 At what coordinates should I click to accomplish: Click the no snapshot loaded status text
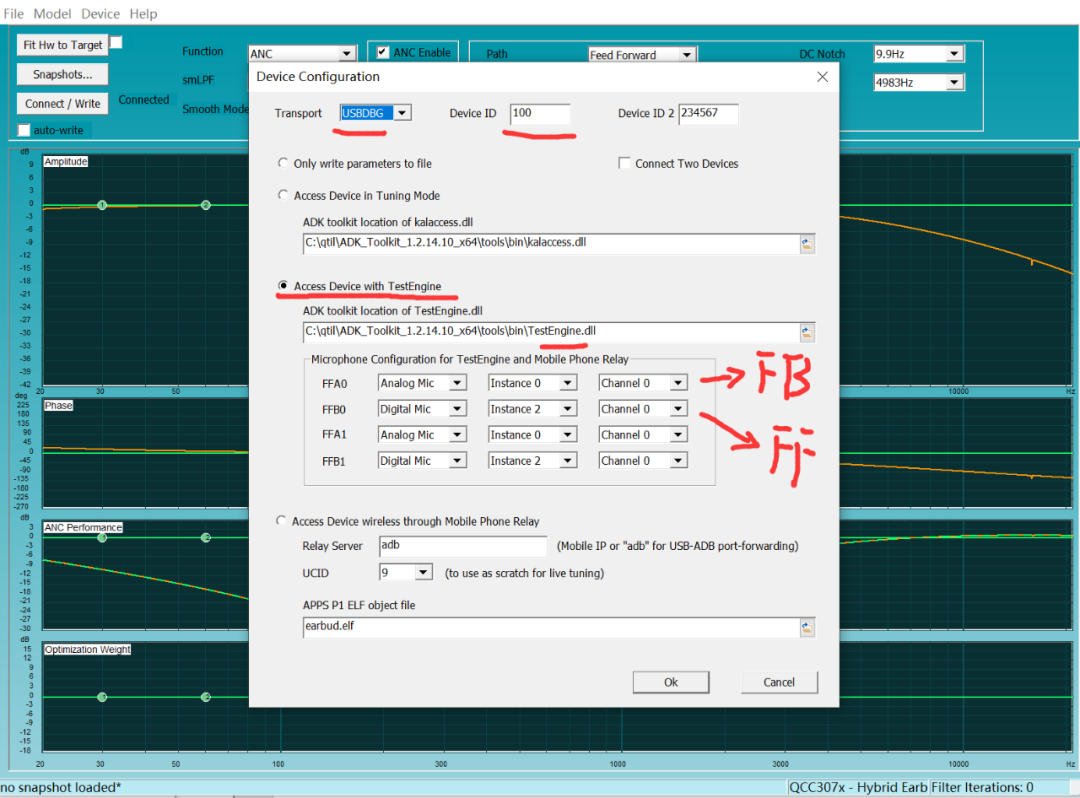point(61,787)
